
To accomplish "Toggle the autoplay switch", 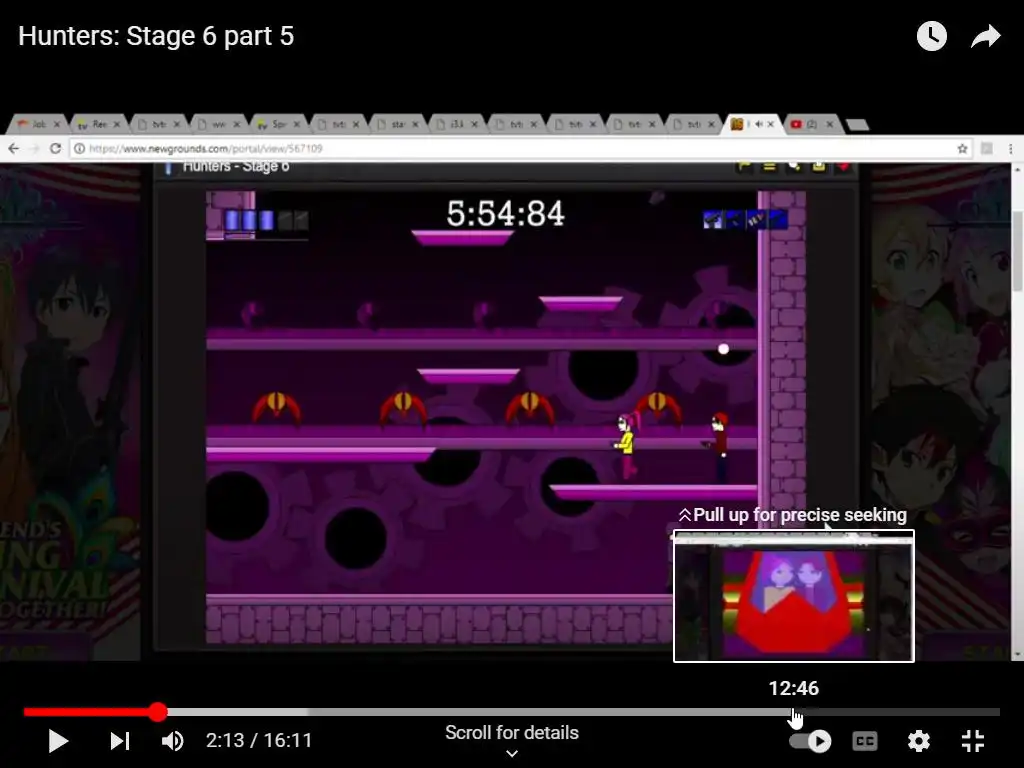I will [x=810, y=741].
